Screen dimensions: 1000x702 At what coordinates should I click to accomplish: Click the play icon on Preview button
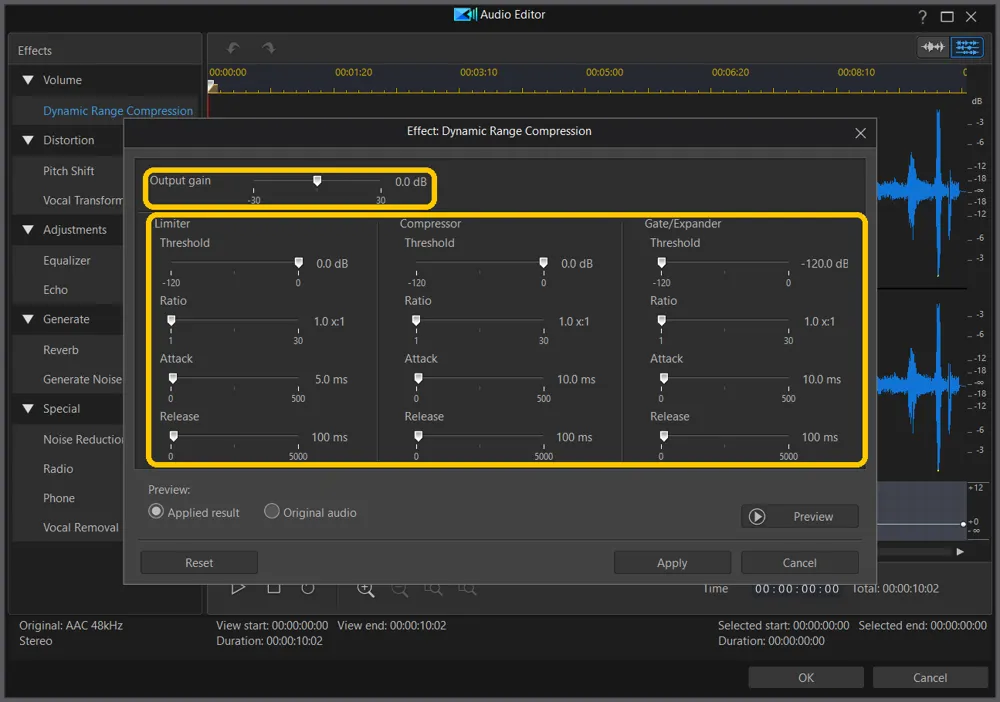757,516
